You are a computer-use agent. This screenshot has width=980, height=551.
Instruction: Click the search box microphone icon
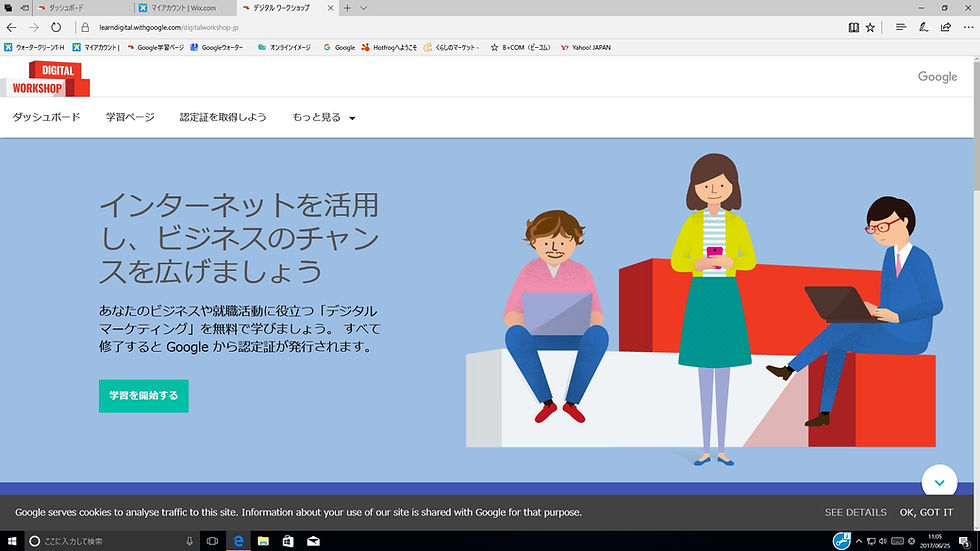coord(189,541)
